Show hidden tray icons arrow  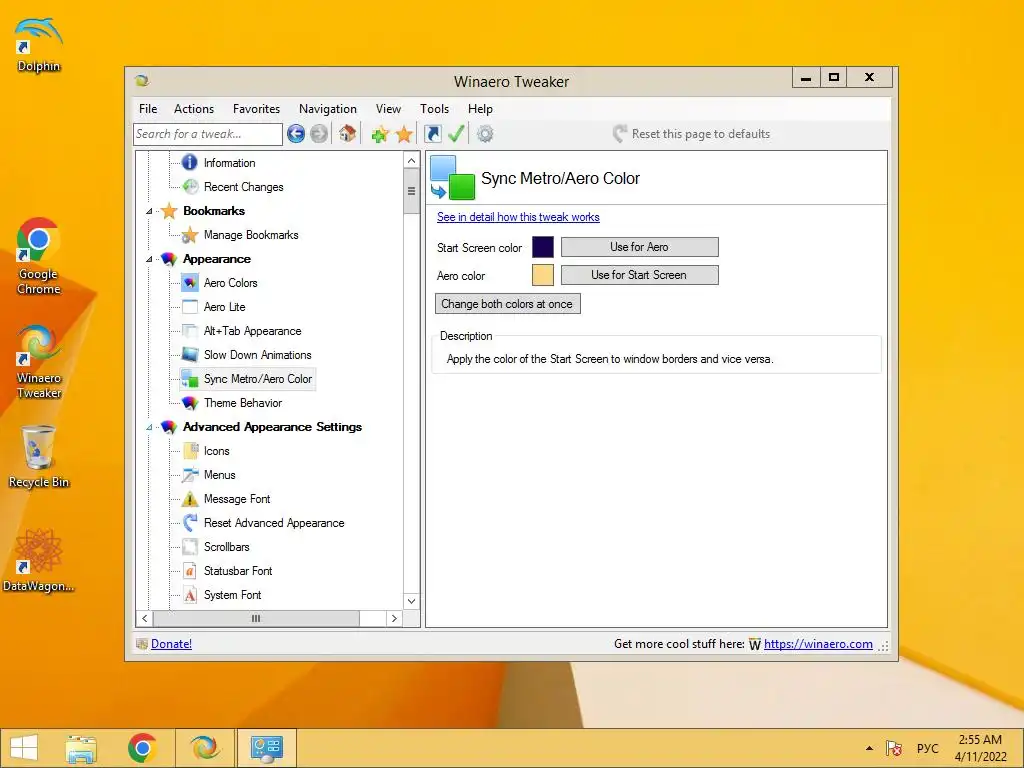click(x=869, y=748)
